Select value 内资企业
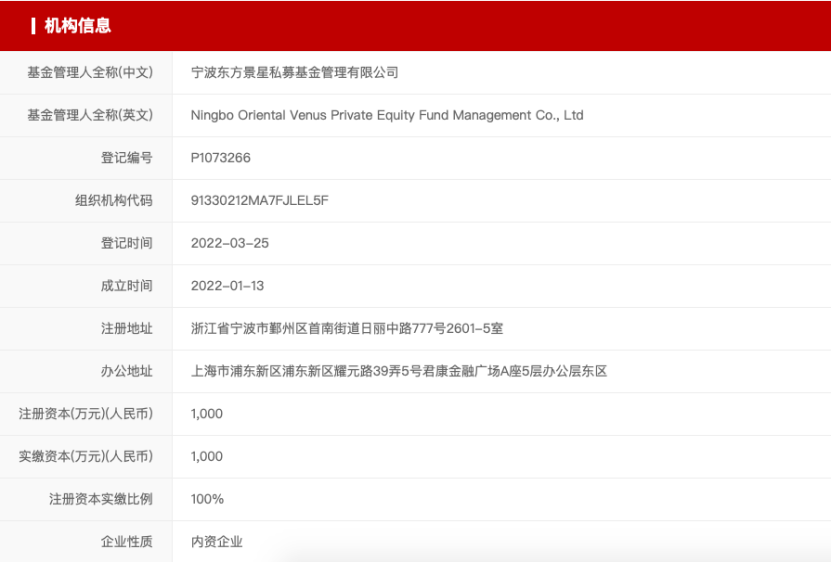This screenshot has width=831, height=562. [x=217, y=542]
